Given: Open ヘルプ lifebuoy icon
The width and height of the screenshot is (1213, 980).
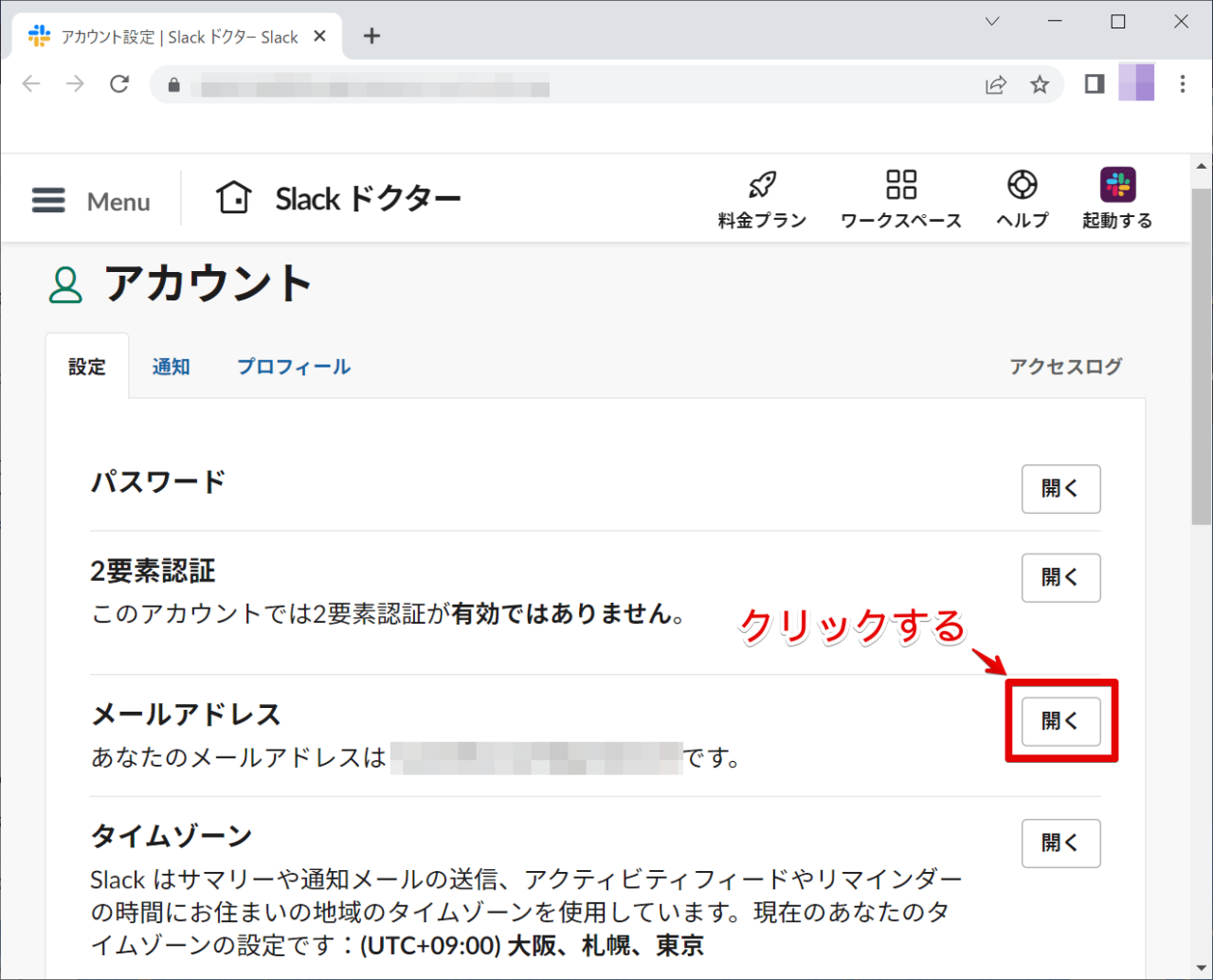Looking at the screenshot, I should 1023,184.
